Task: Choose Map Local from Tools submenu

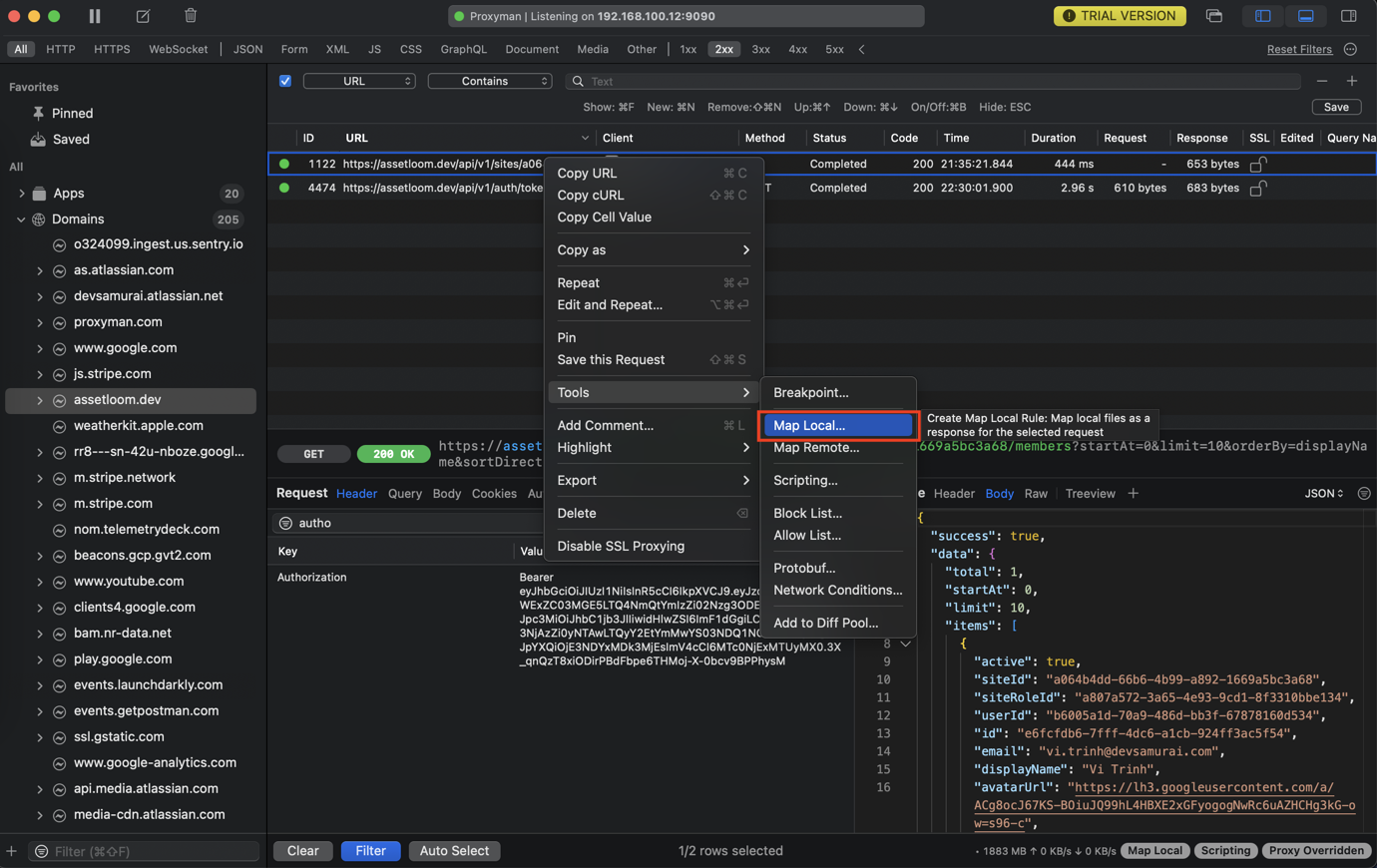Action: 837,425
